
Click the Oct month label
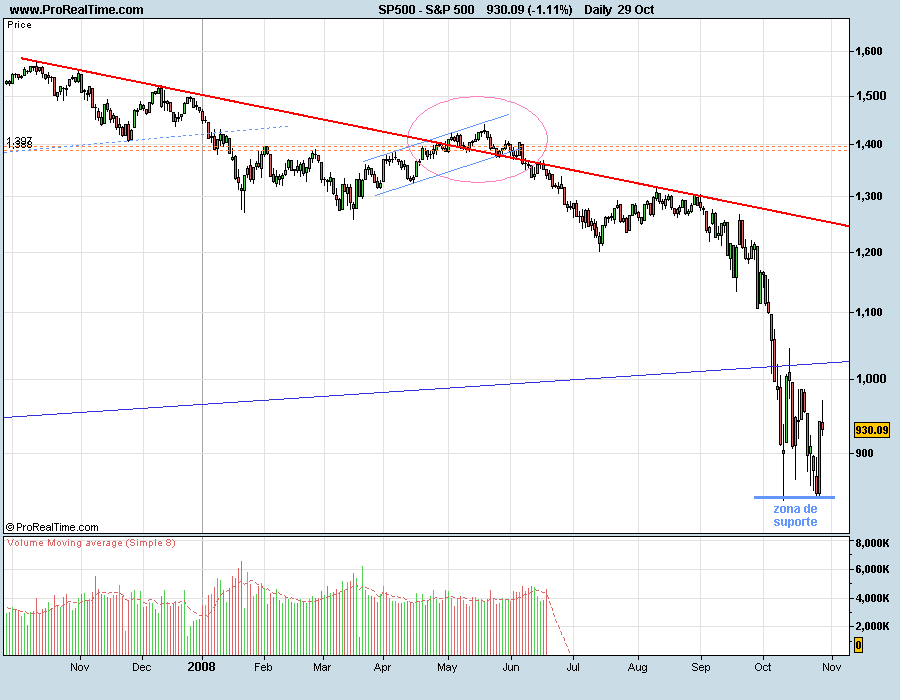pos(763,667)
